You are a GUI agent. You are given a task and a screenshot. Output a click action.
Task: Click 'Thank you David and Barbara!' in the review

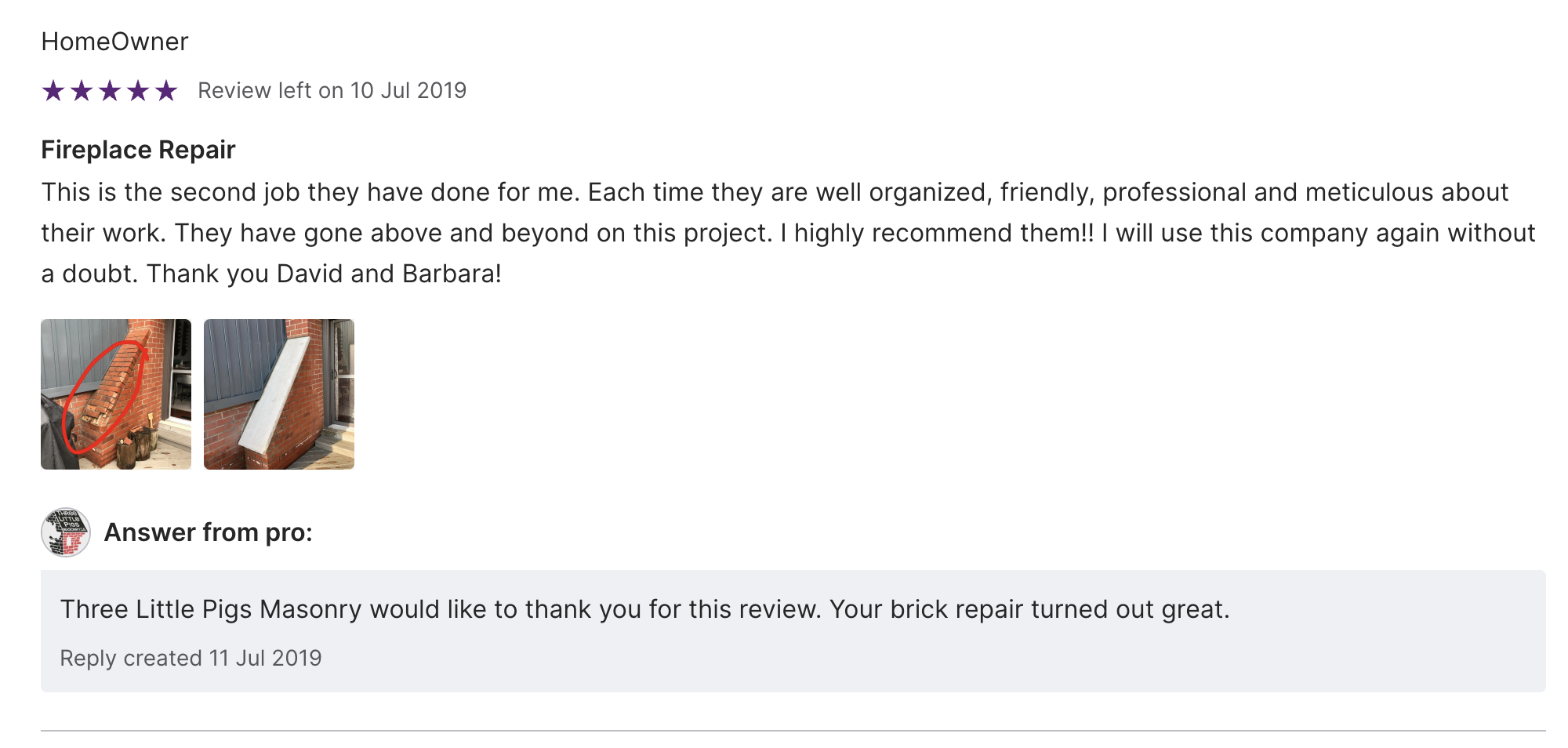[324, 274]
